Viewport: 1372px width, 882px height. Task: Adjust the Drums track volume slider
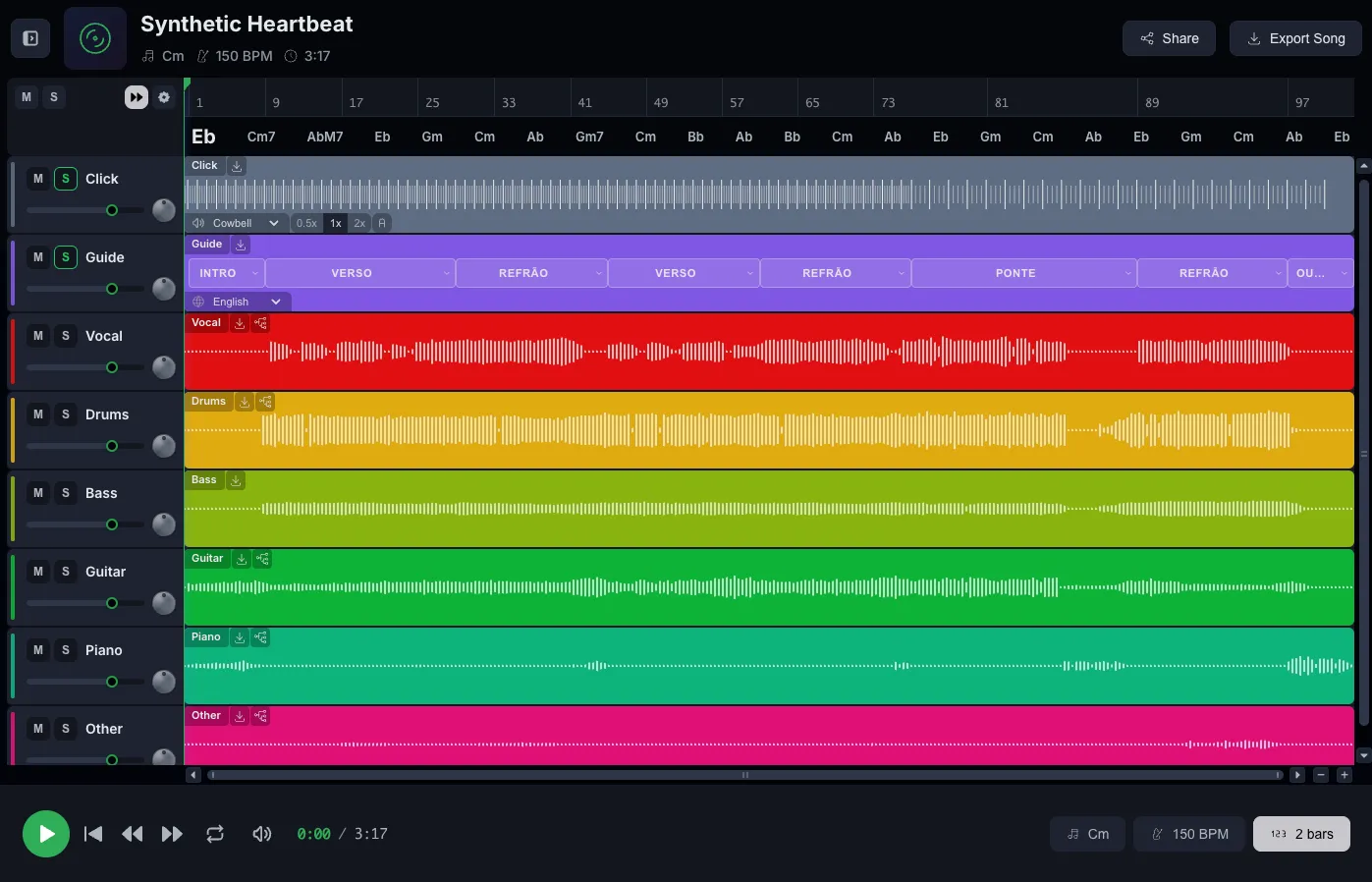(85, 446)
